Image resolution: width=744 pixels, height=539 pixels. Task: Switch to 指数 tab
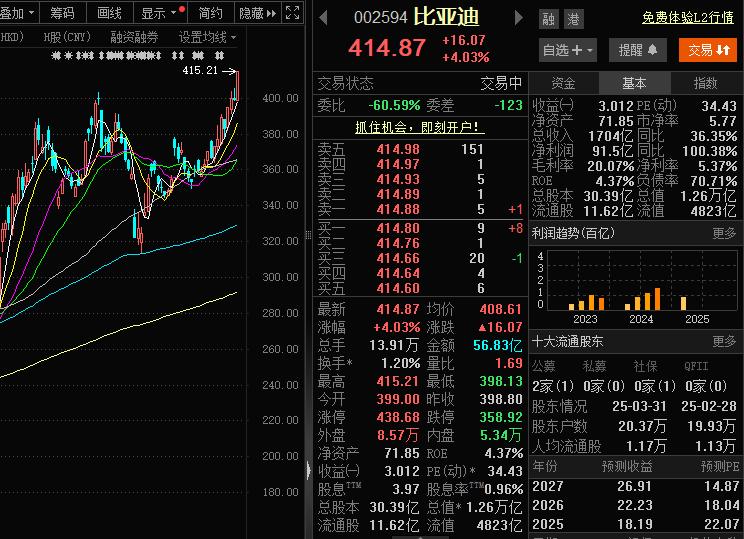click(705, 84)
